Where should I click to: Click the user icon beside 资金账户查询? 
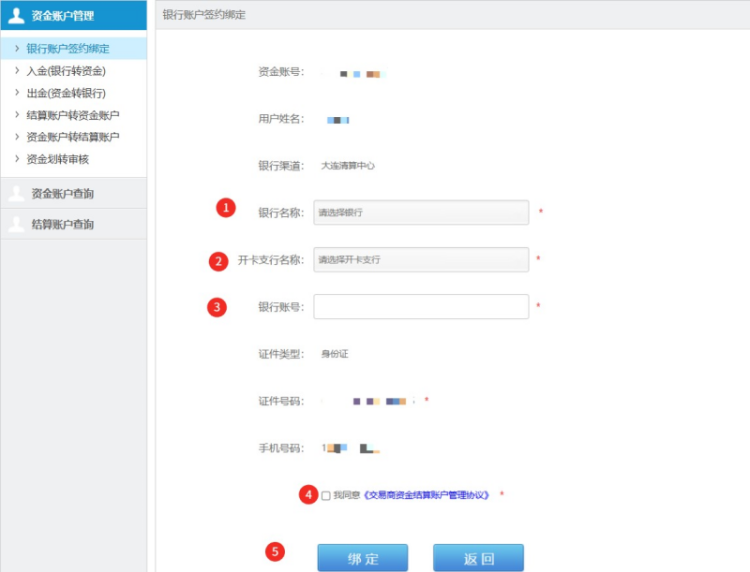(x=16, y=193)
